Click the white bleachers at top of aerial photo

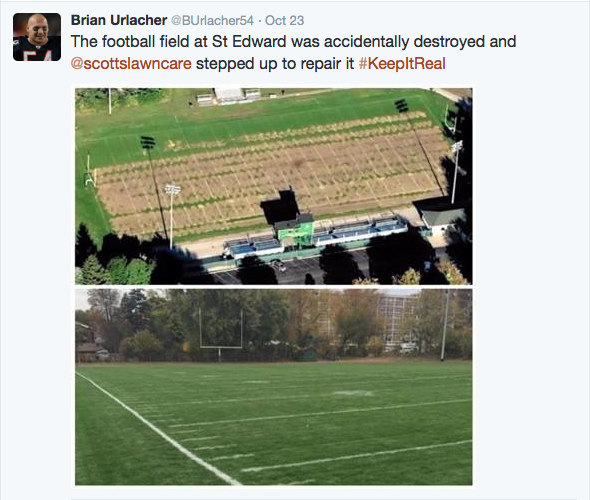coord(229,95)
